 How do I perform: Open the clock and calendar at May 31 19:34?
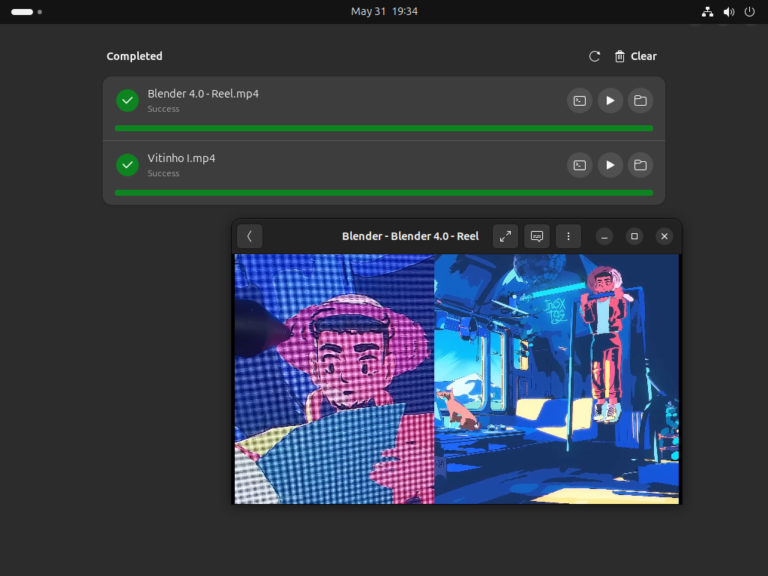coord(384,12)
